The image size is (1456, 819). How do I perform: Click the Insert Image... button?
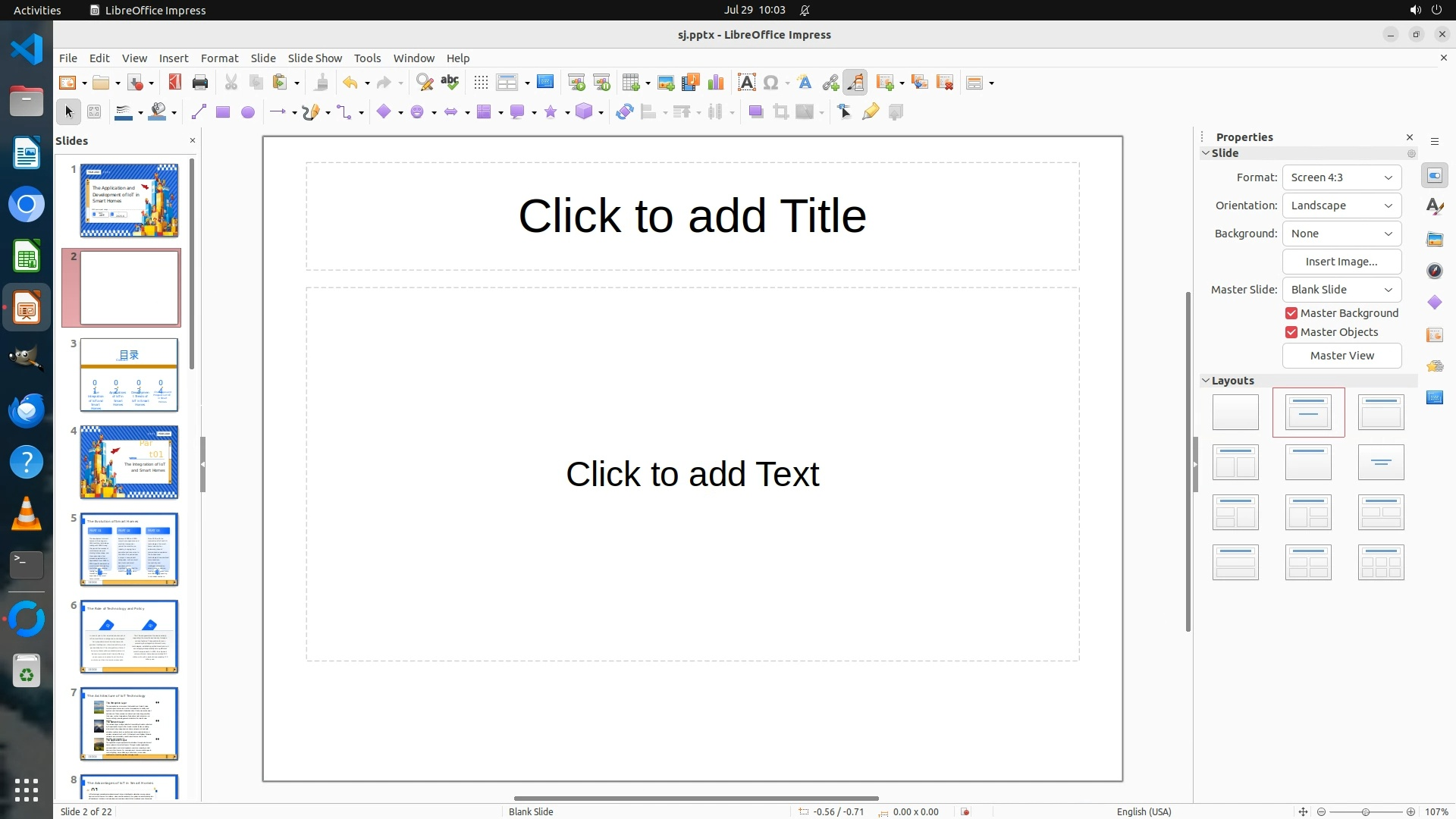point(1341,262)
